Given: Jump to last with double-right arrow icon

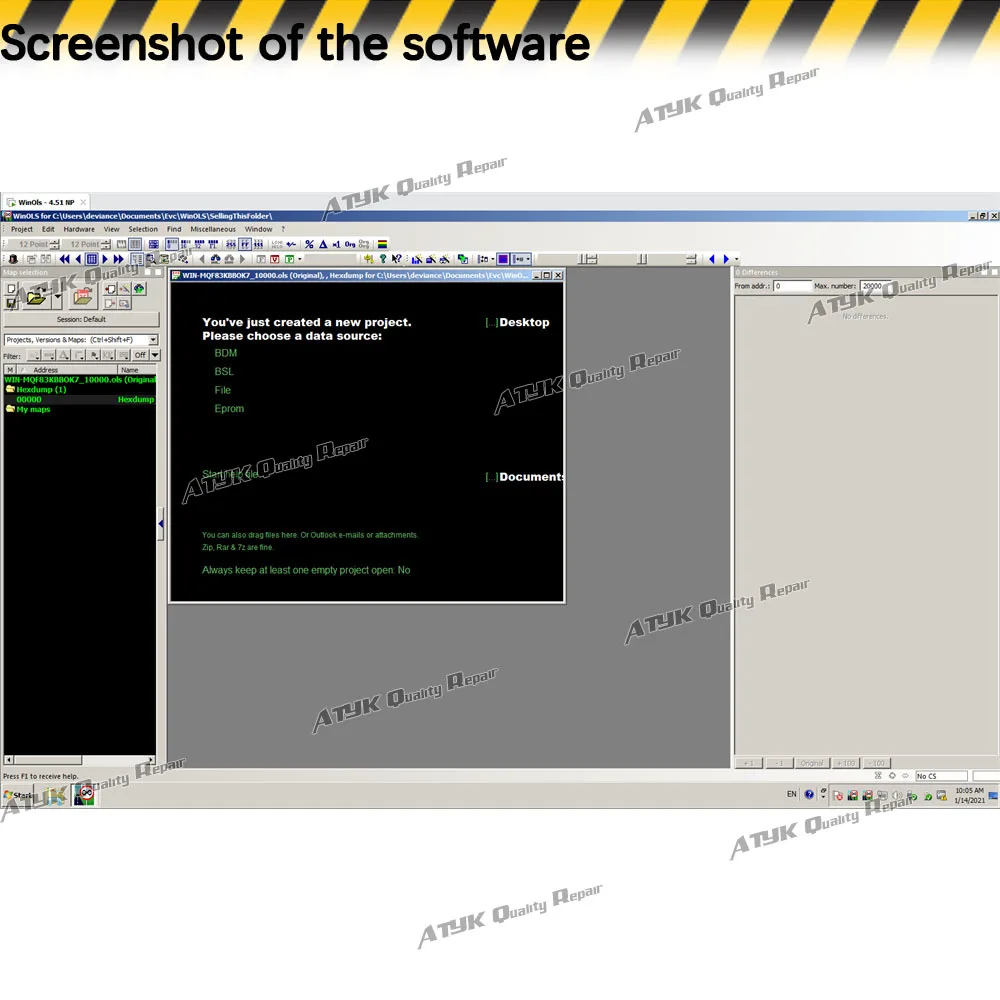Looking at the screenshot, I should pos(119,260).
